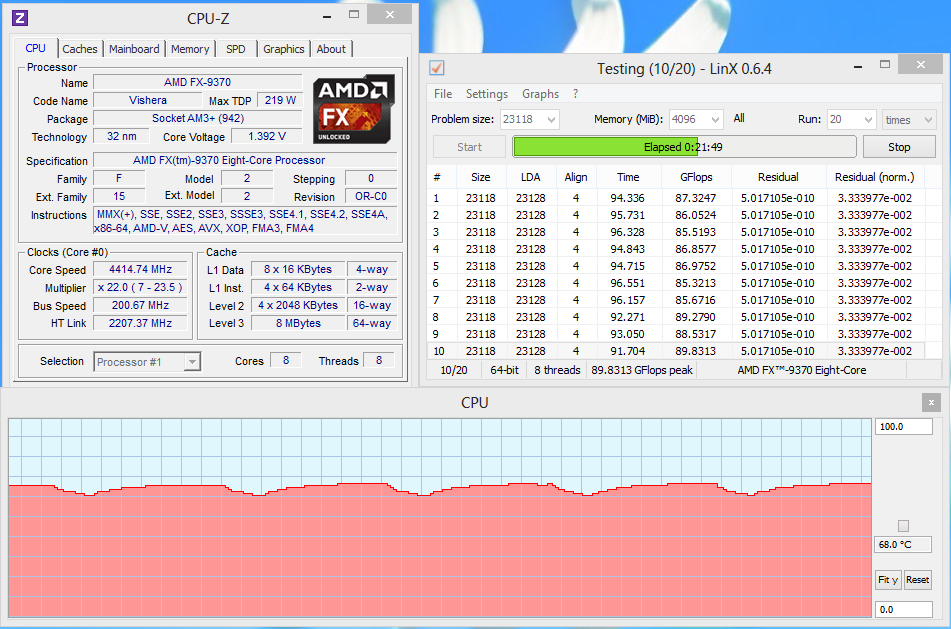Screen dimensions: 951x629
Task: Click '89.8313 GFlops peak' in the LinX status bar
Action: pos(642,370)
